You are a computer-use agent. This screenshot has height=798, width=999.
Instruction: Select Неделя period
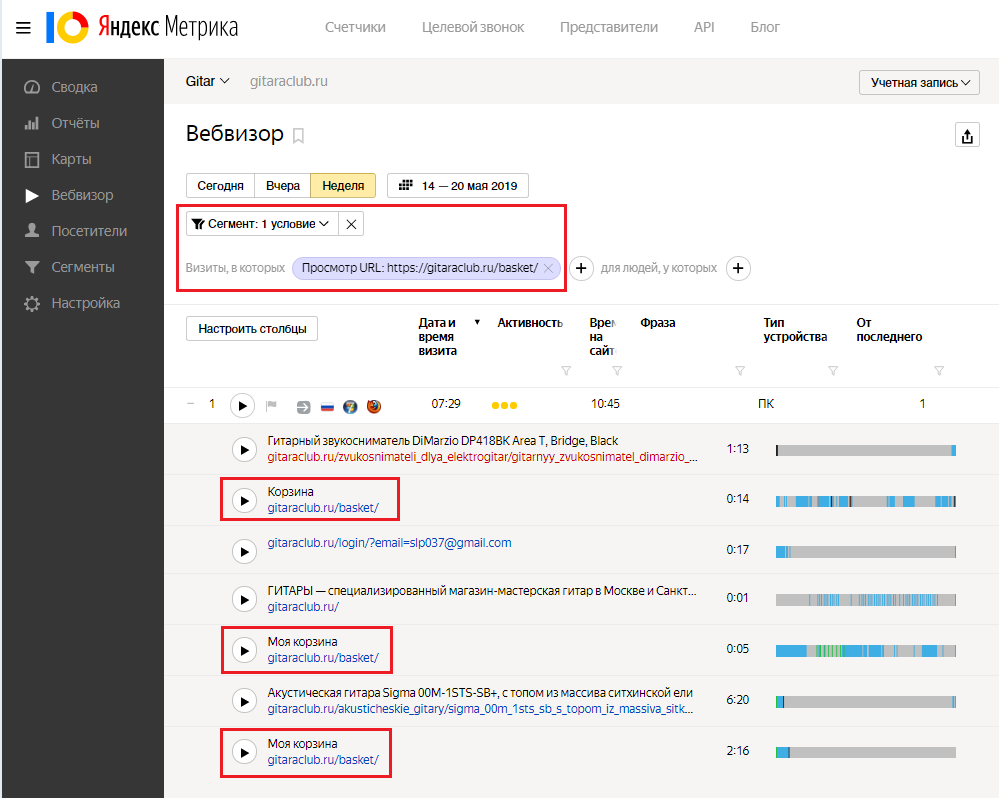(x=343, y=186)
